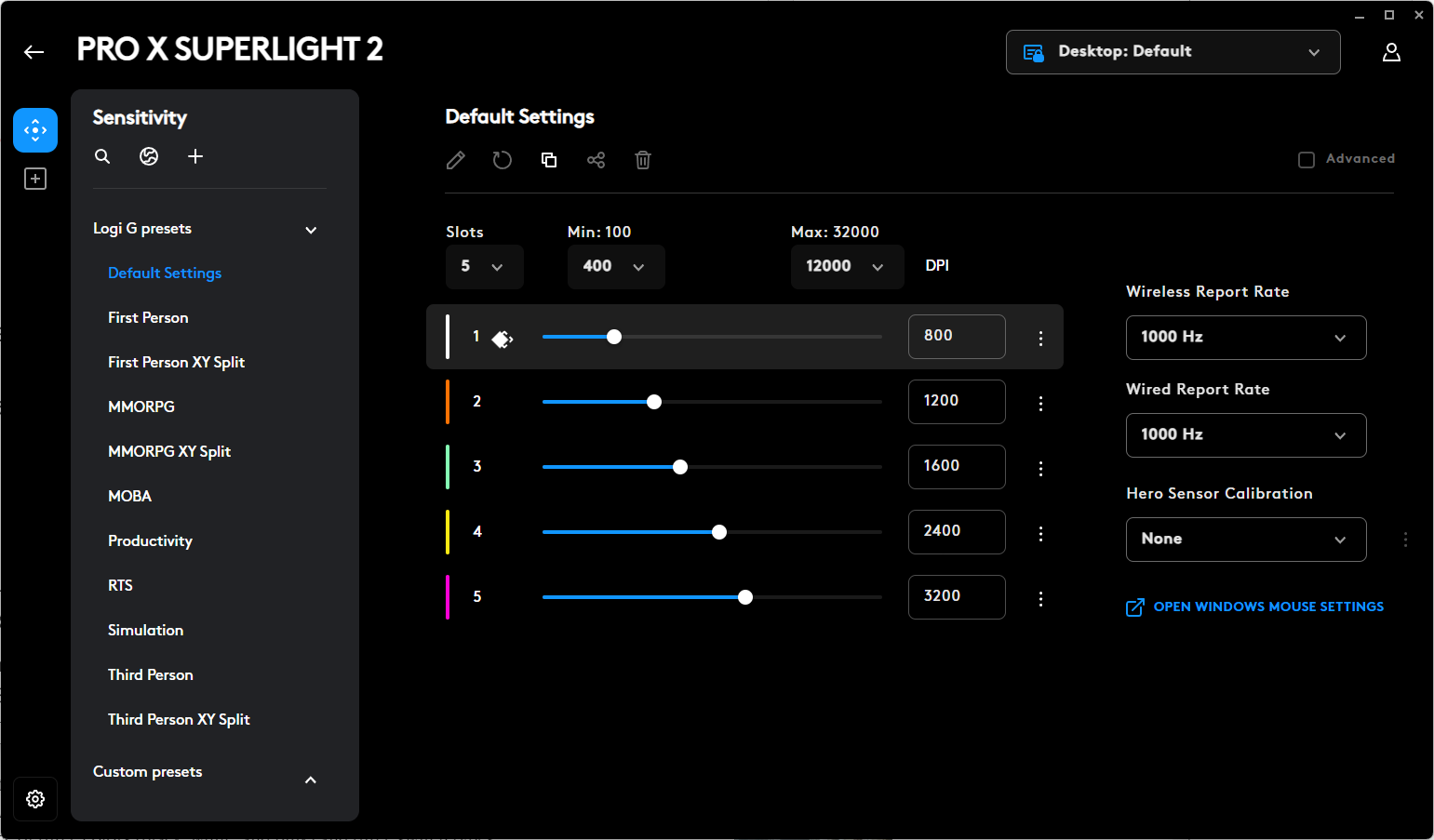The image size is (1434, 840).
Task: Select the RTS preset
Action: tap(120, 585)
